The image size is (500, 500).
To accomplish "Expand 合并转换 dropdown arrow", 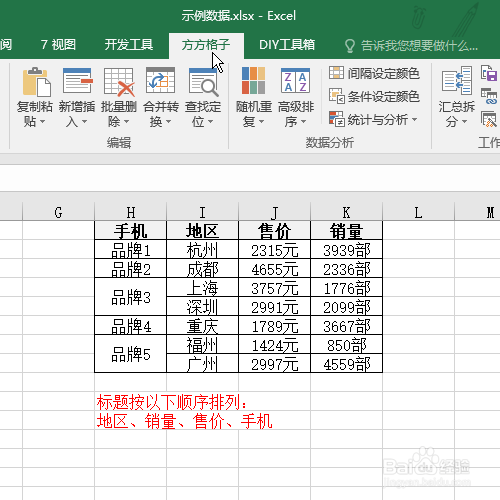I will pos(168,122).
